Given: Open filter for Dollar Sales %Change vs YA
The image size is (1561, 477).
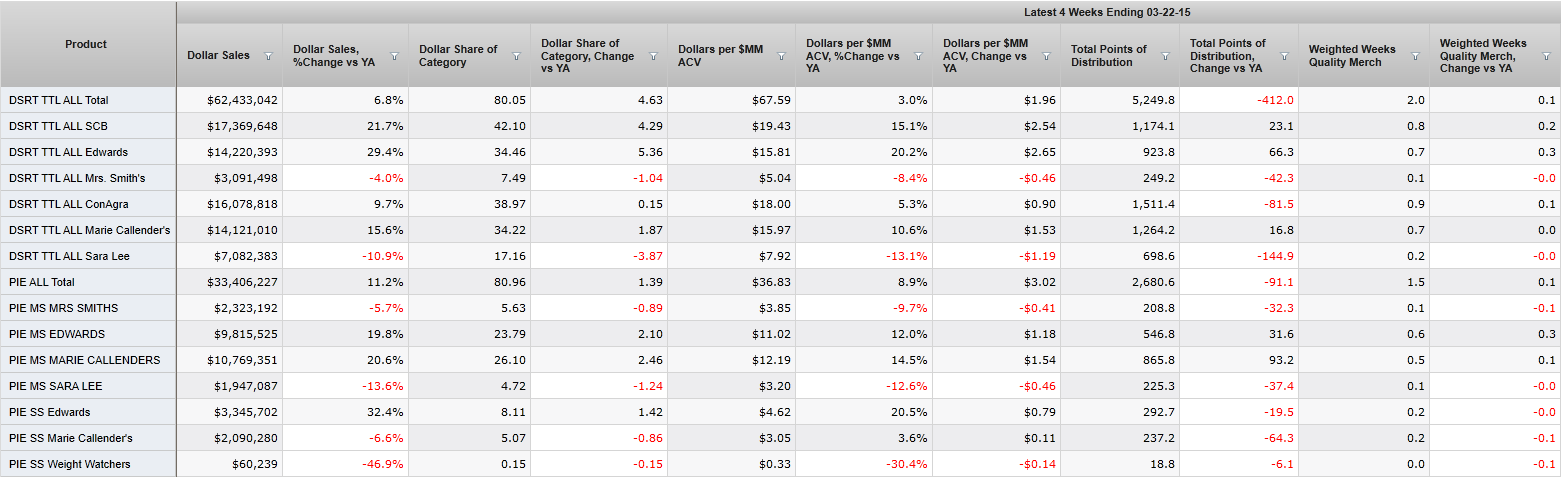Looking at the screenshot, I should [x=394, y=56].
